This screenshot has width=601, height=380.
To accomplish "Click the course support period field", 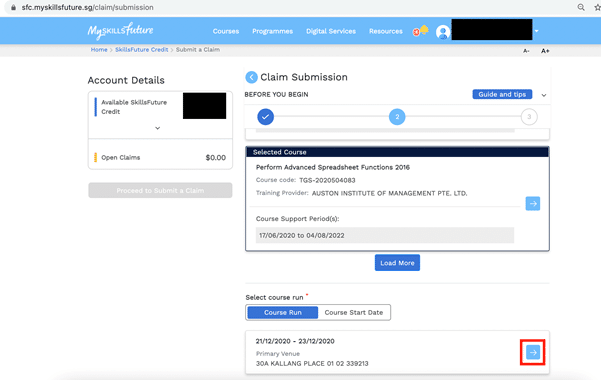I will coord(385,235).
